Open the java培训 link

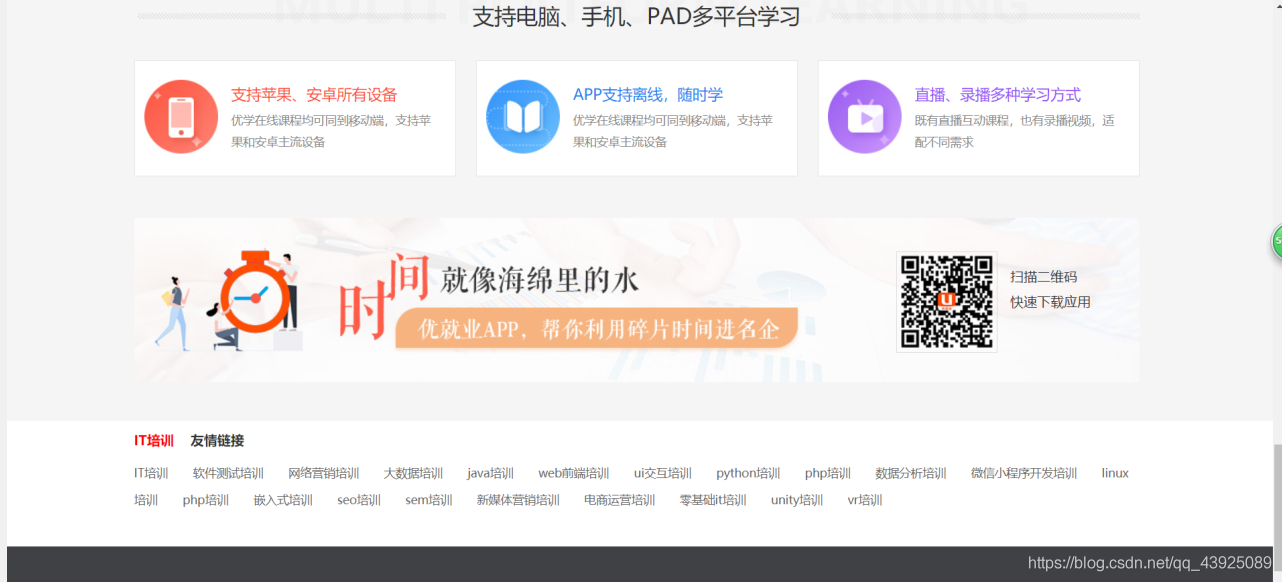pyautogui.click(x=490, y=474)
